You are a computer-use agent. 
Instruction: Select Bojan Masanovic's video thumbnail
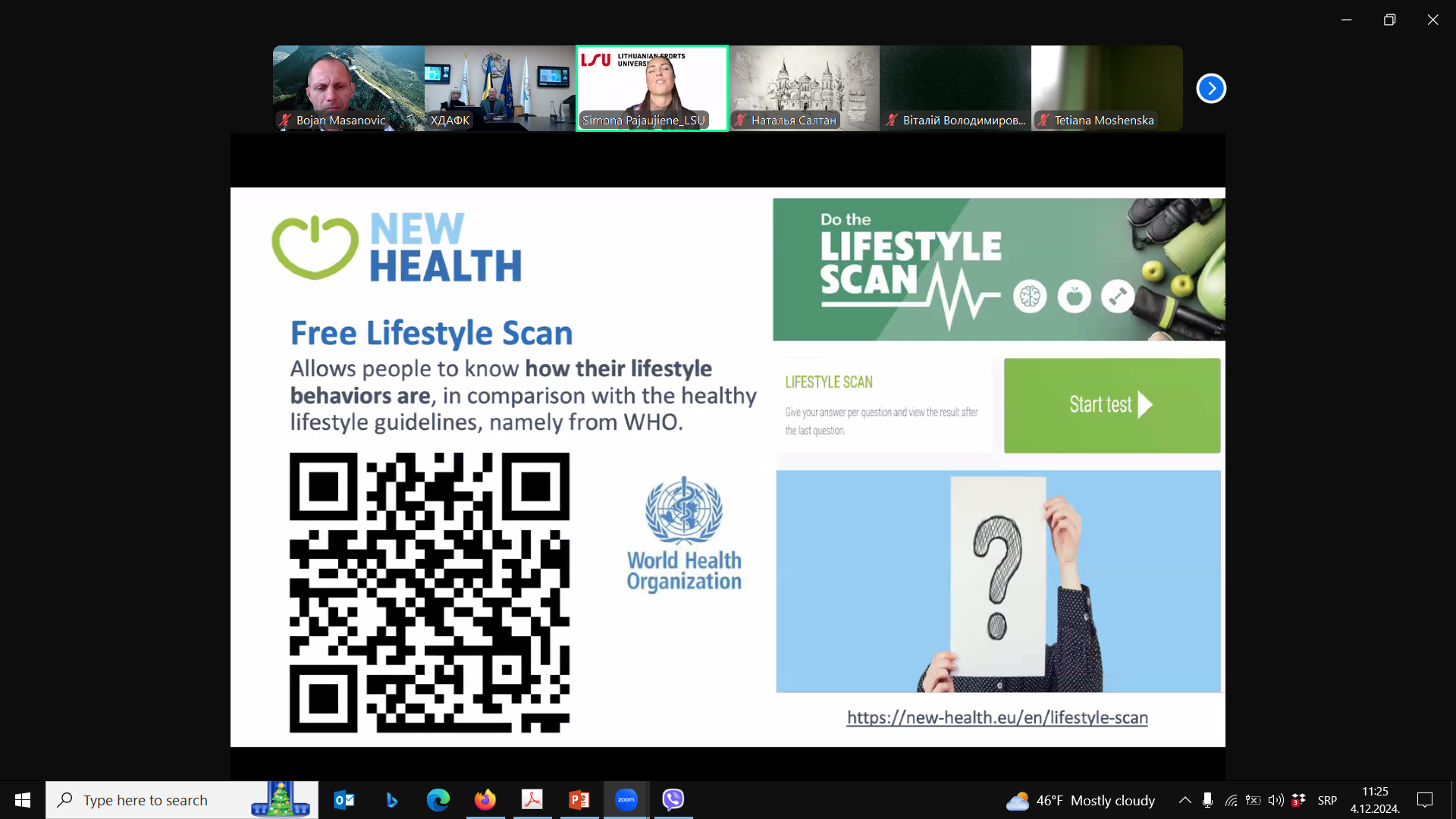point(349,88)
